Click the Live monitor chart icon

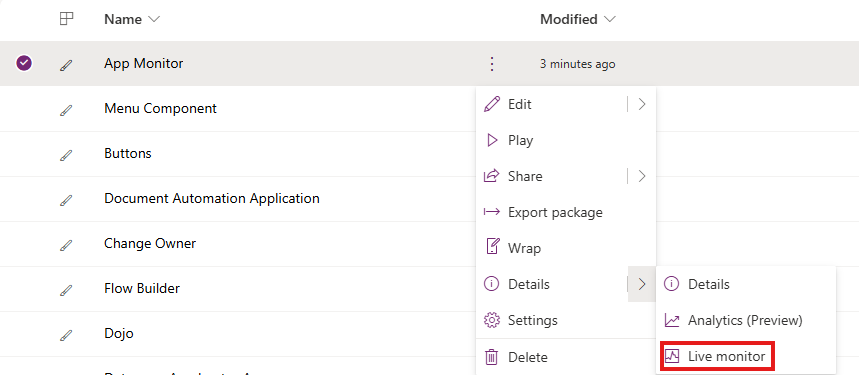pos(672,357)
